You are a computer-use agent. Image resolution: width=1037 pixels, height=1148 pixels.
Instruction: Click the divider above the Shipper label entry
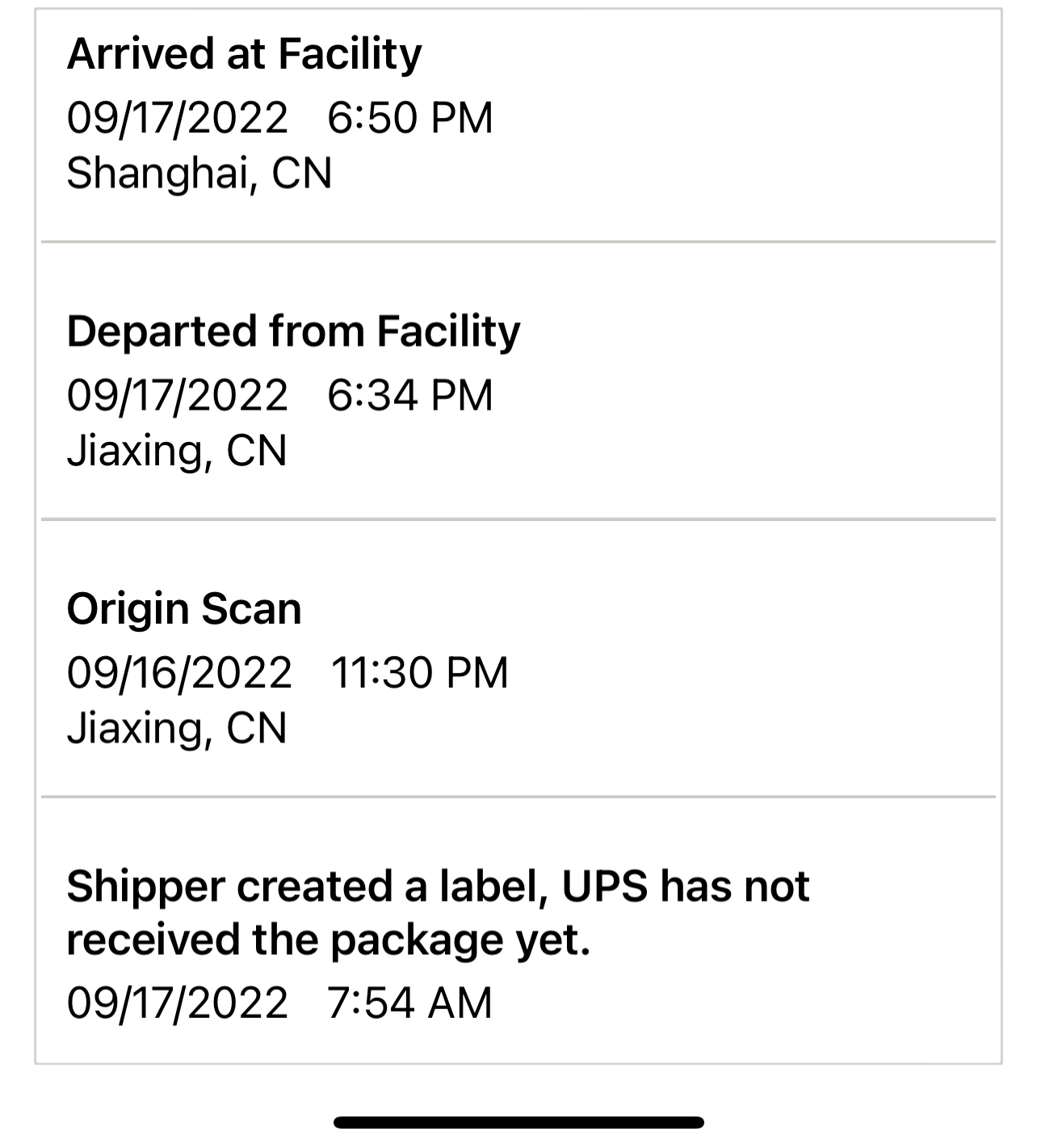(518, 797)
